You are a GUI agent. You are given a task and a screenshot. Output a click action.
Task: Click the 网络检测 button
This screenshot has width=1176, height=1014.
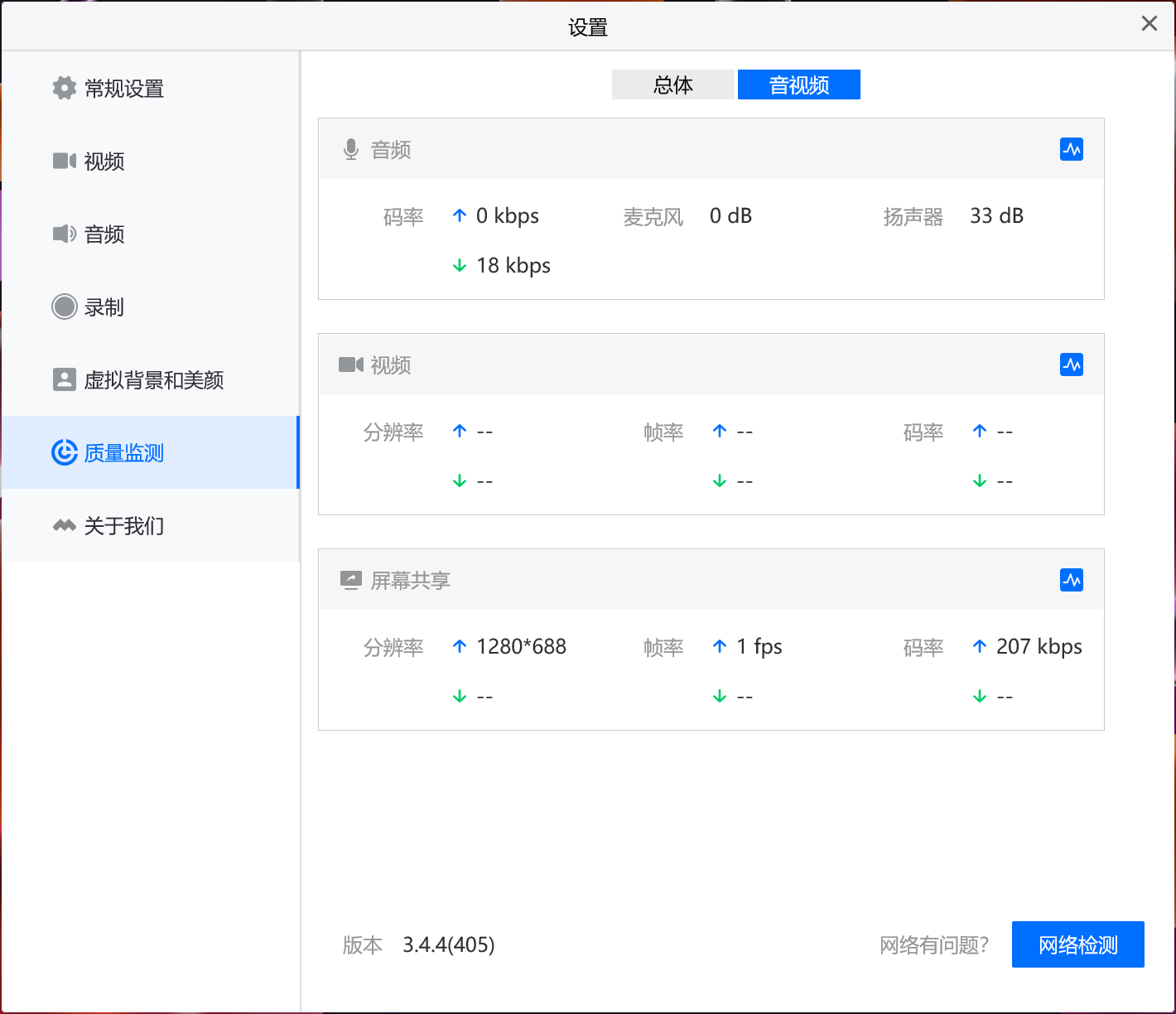pos(1078,944)
